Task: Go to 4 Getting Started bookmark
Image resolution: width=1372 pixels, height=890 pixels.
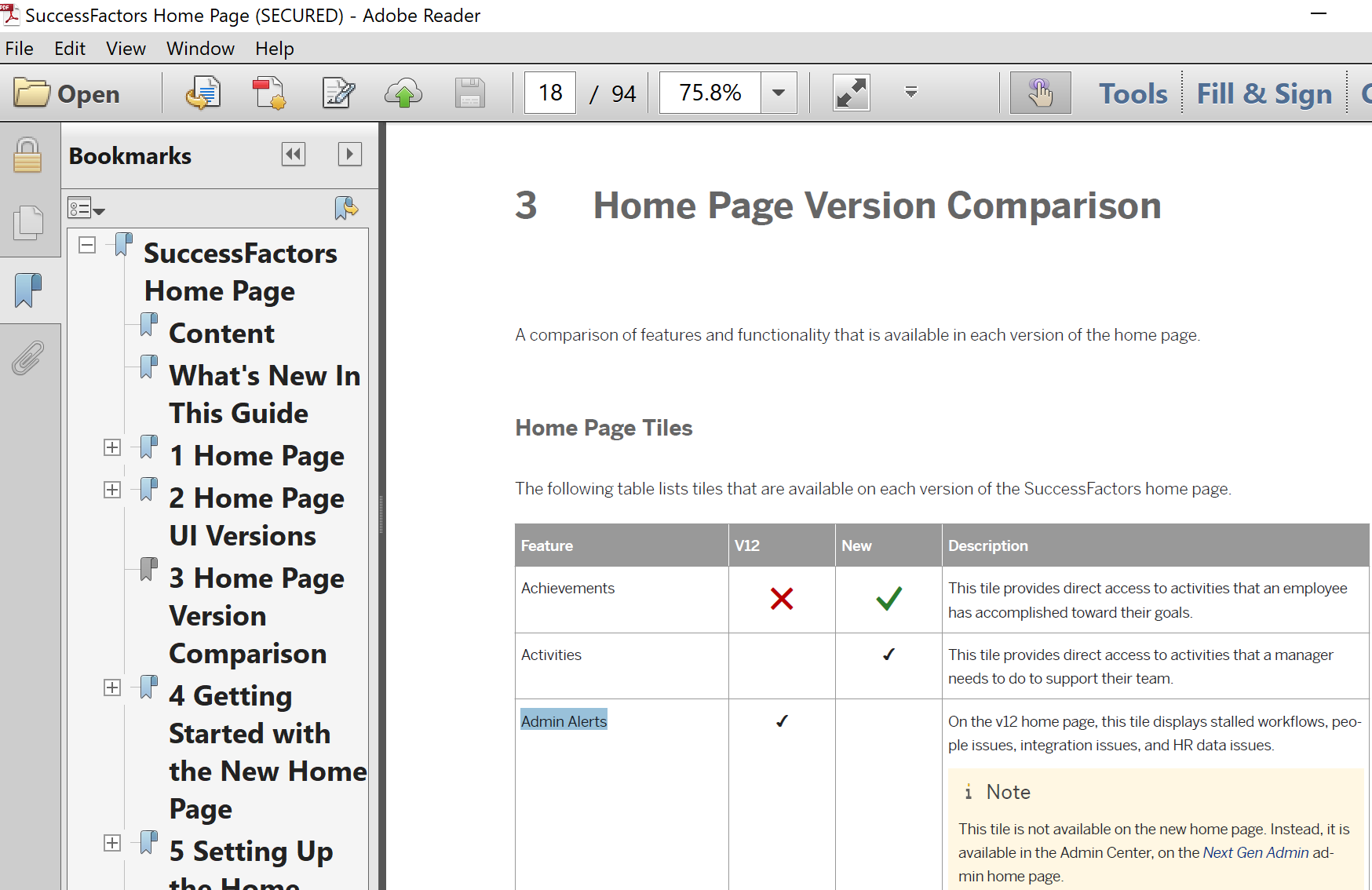Action: [268, 753]
